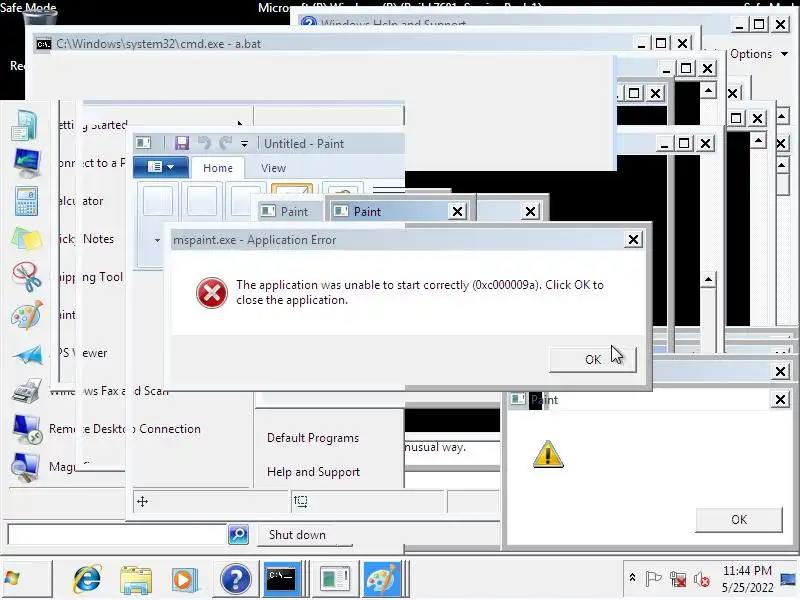Click the cmd.exe taskbar button
Image resolution: width=800 pixels, height=600 pixels.
click(282, 579)
